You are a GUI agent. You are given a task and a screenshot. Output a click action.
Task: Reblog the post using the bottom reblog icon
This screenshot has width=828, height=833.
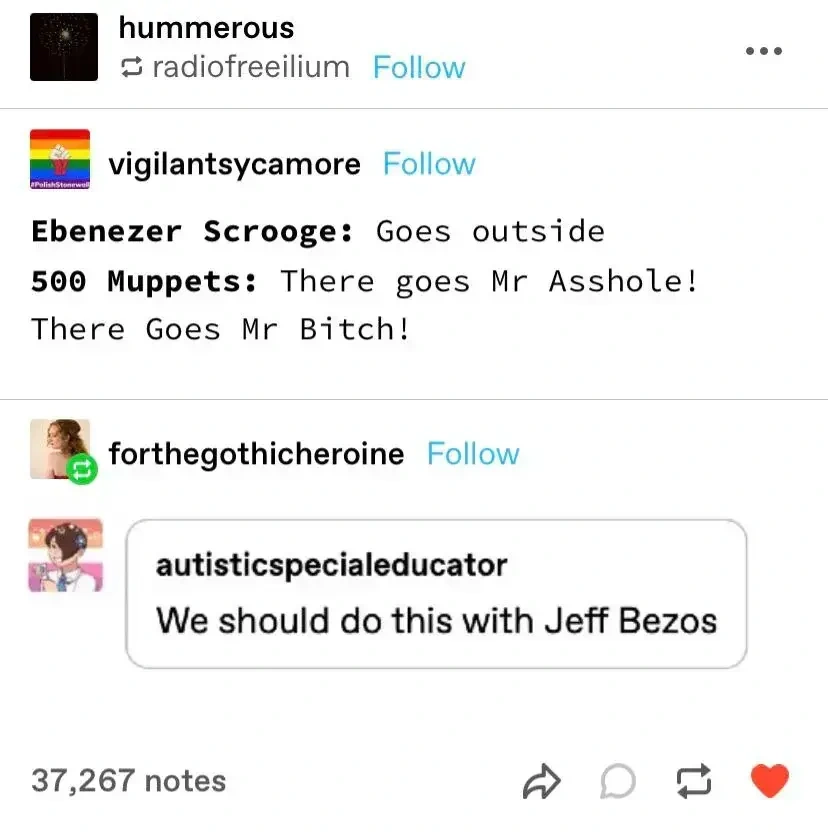coord(694,781)
